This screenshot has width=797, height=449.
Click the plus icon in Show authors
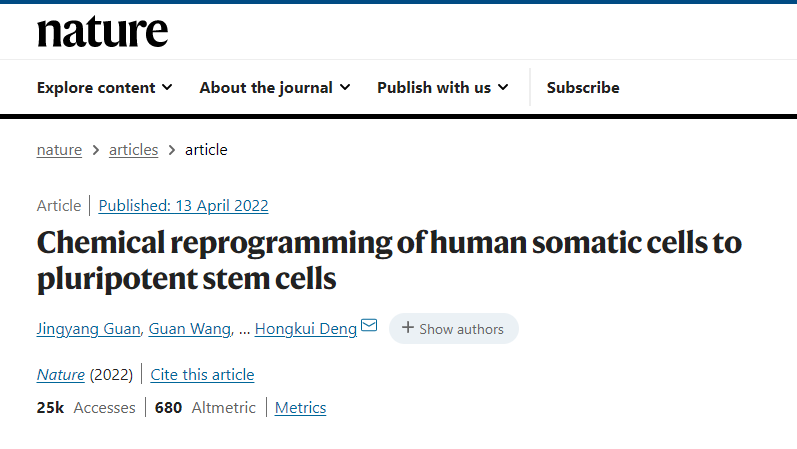point(407,328)
